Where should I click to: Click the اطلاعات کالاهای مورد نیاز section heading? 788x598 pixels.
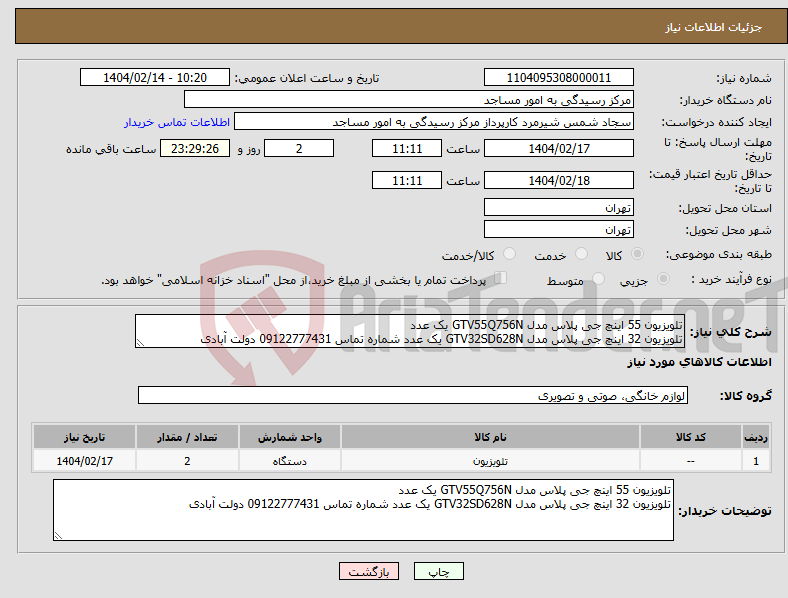(x=699, y=362)
